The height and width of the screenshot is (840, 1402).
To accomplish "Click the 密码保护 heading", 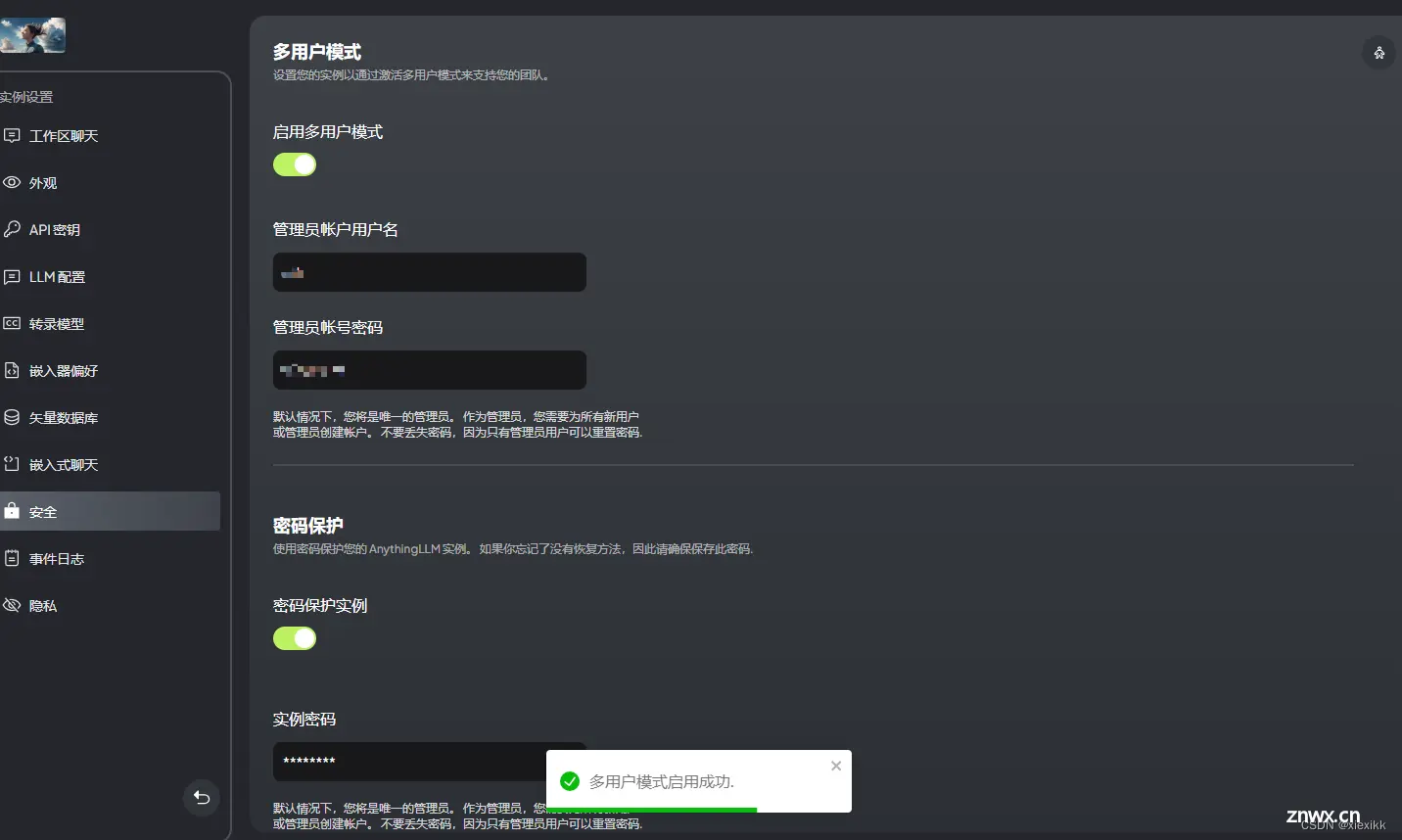I will tap(308, 526).
